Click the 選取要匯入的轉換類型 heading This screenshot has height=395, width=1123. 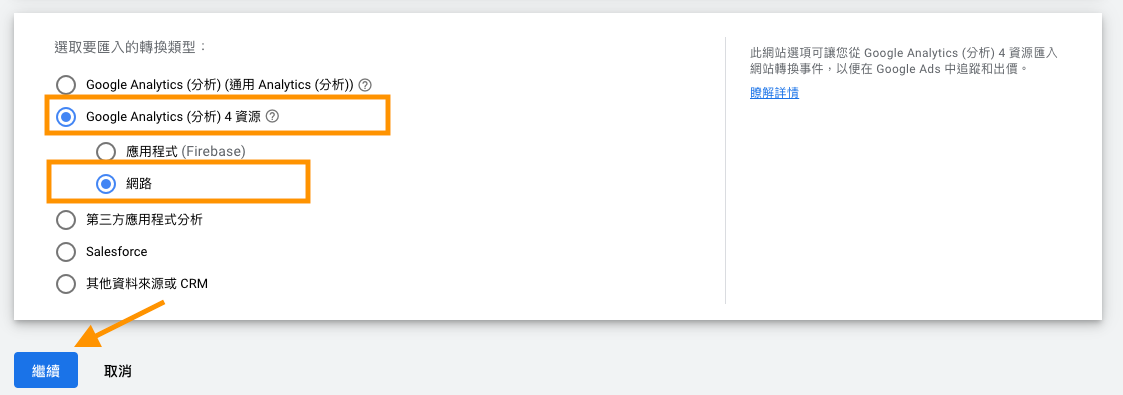(130, 47)
